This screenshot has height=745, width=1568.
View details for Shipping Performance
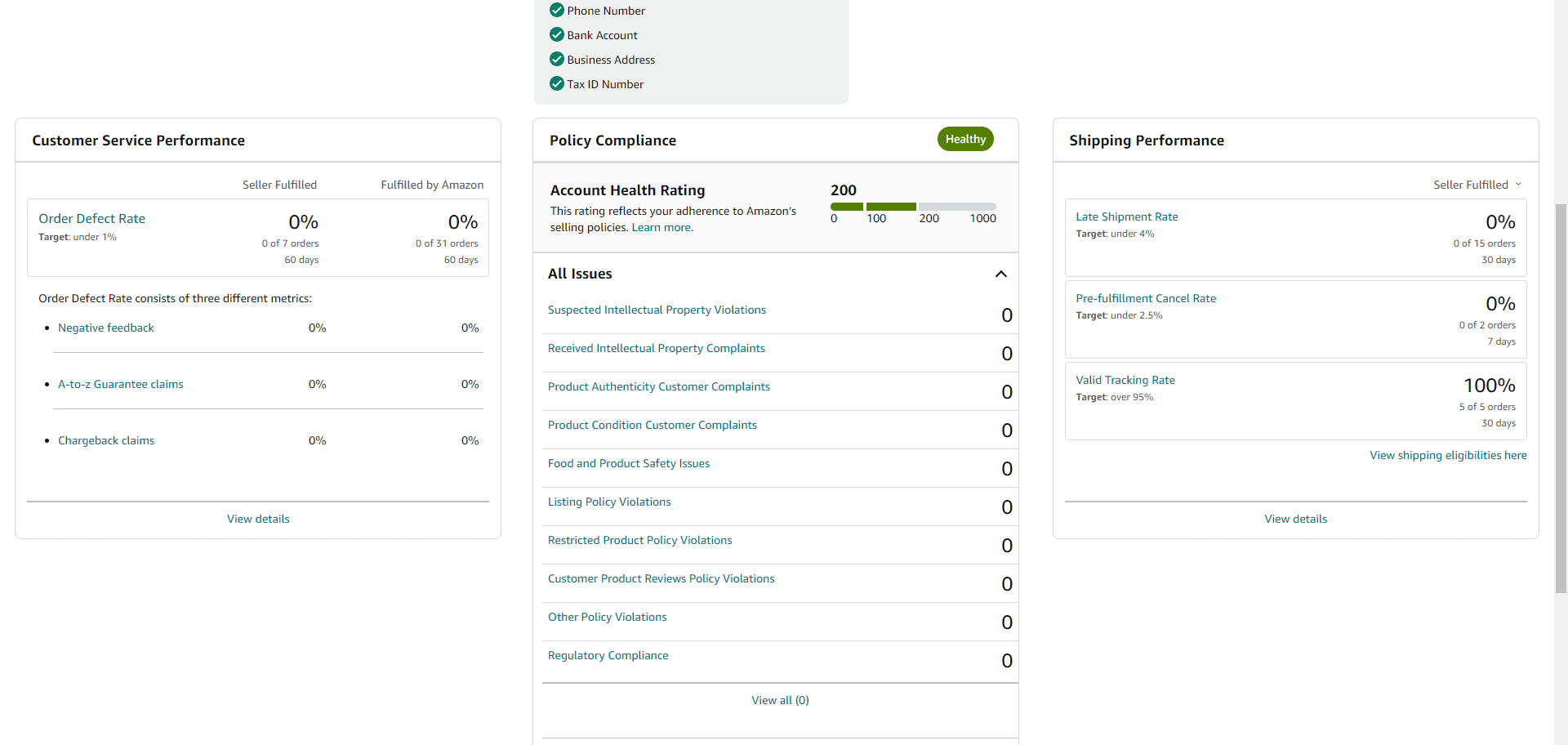[x=1295, y=519]
